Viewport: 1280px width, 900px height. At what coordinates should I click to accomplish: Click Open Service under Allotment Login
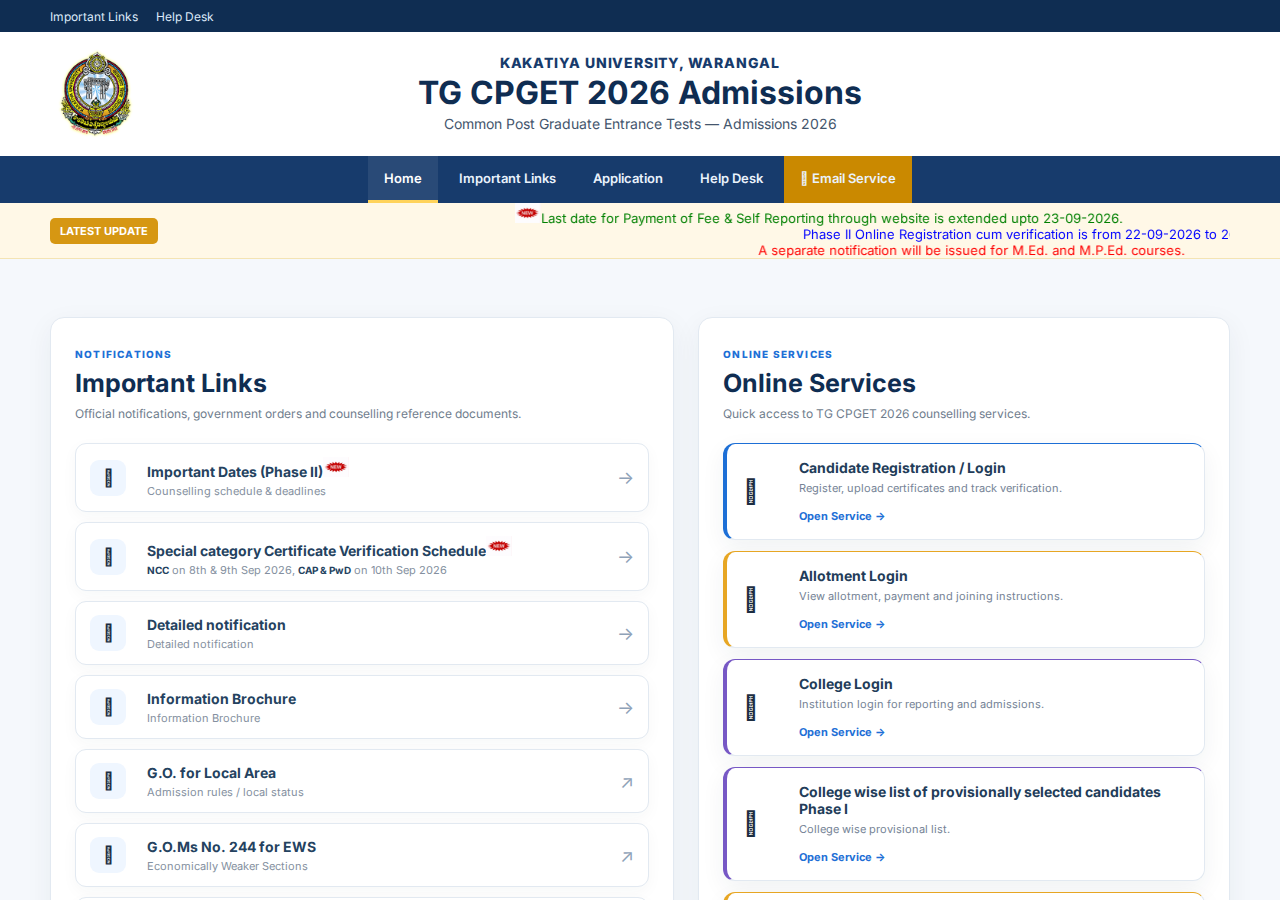point(842,624)
